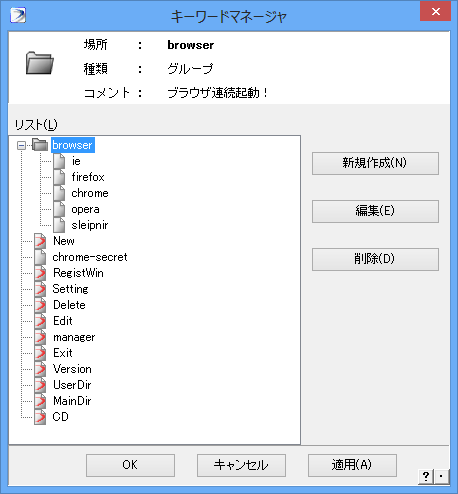Screen dimensions: 458x494
Task: Select the Version entry in list
Action: click(x=72, y=369)
